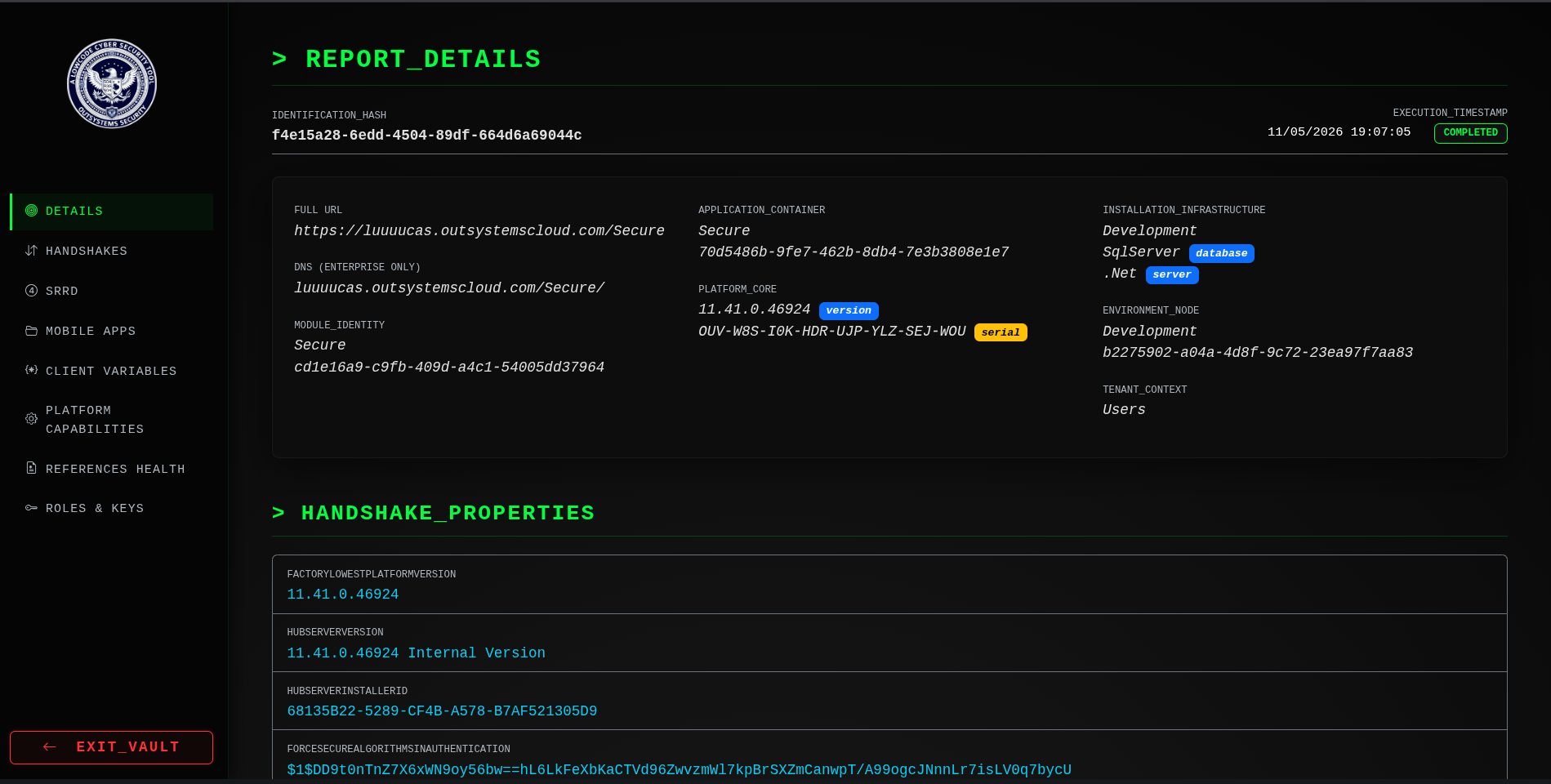
Task: Click application container GUID 70d5486b-9fe7
Action: pyautogui.click(x=853, y=252)
